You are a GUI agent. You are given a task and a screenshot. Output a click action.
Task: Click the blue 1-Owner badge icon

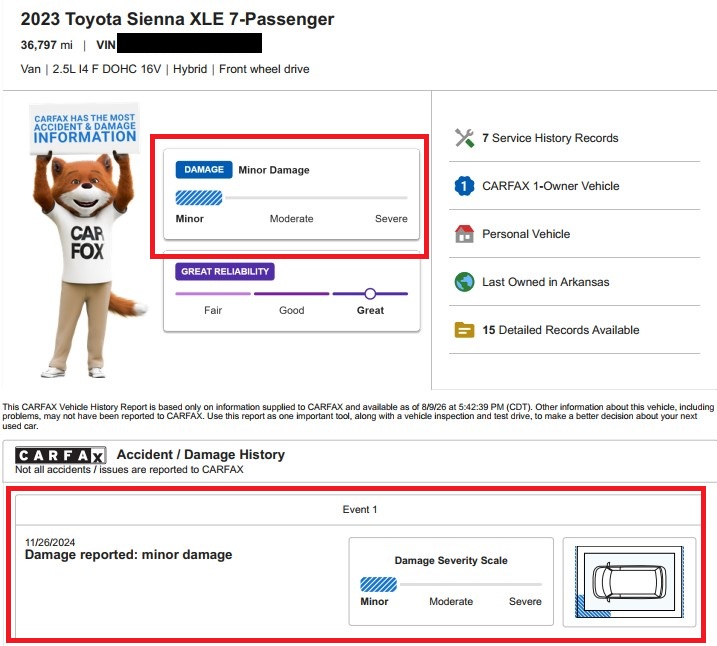click(x=464, y=186)
